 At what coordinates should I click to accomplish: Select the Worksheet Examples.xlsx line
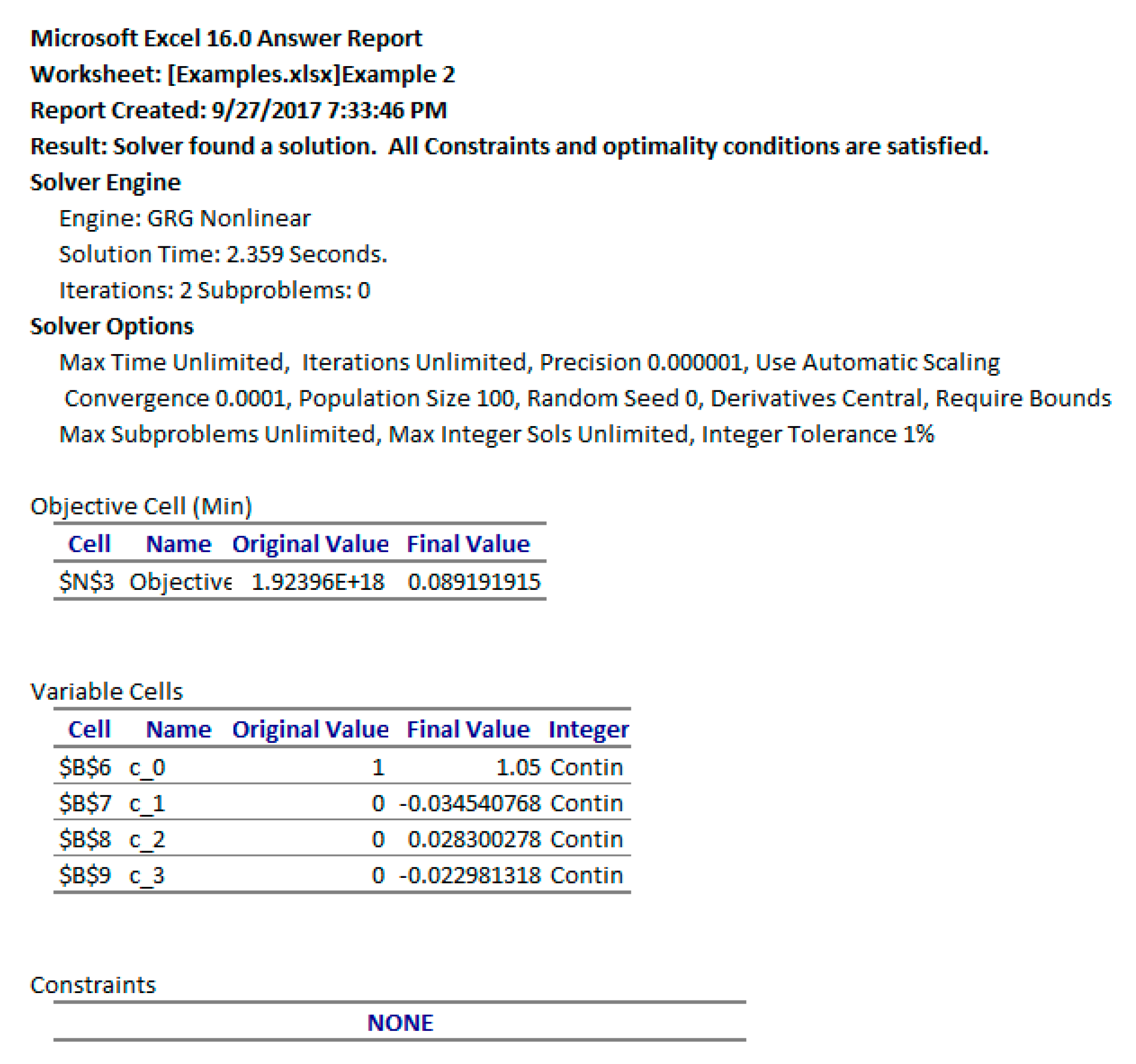tap(242, 74)
